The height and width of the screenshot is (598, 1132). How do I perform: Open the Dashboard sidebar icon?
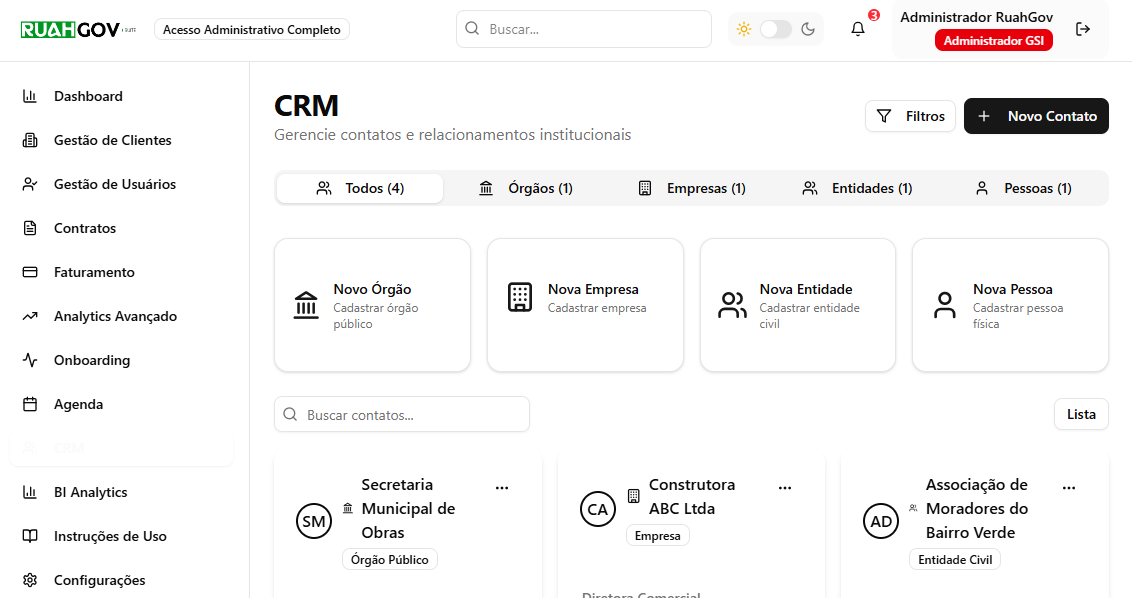27,96
